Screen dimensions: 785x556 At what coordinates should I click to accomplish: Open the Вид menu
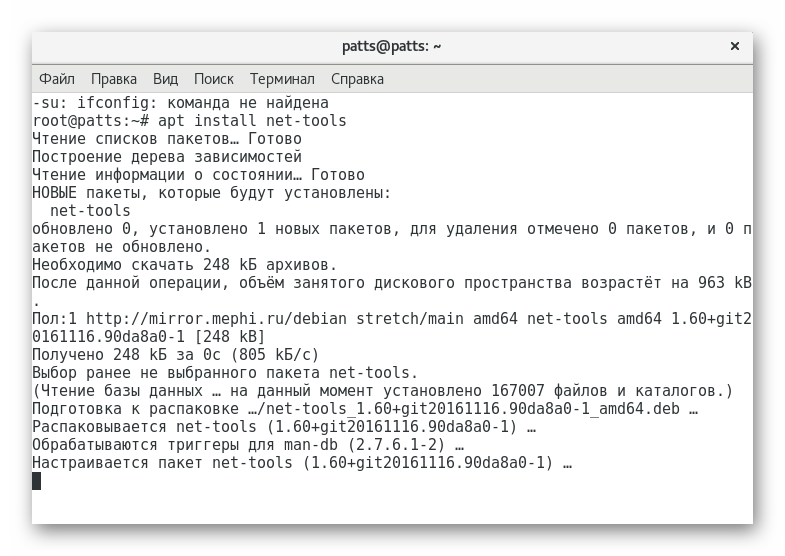(165, 79)
